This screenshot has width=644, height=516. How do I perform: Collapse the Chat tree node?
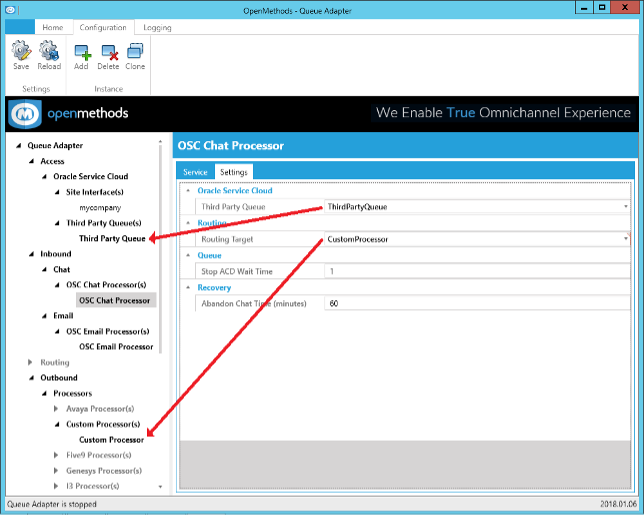click(x=44, y=270)
